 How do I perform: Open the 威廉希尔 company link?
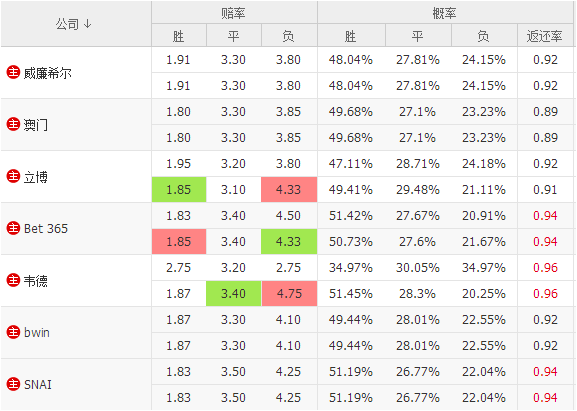click(x=47, y=73)
